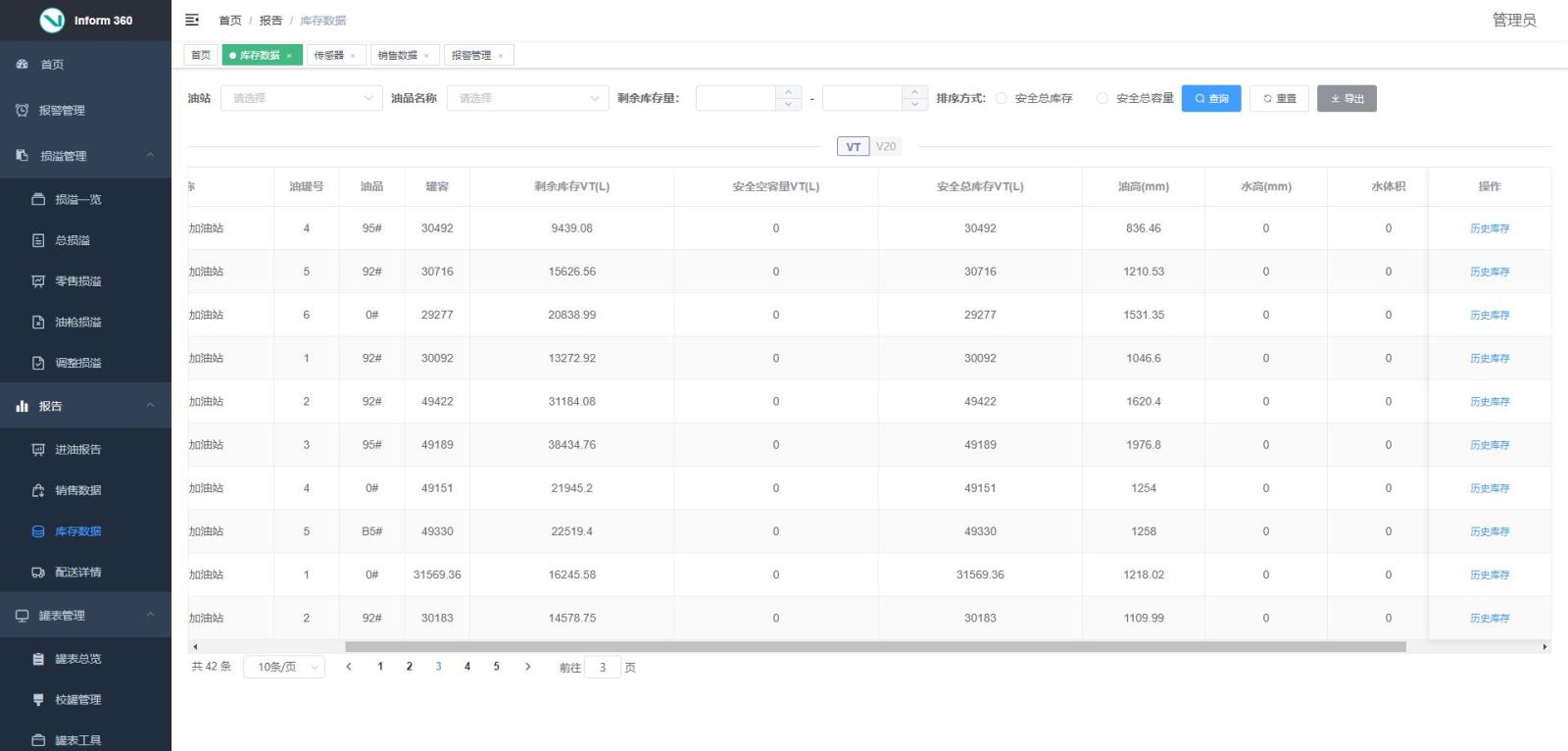1568x751 pixels.
Task: Click the 配送详情 truck icon in sidebar
Action: (38, 573)
